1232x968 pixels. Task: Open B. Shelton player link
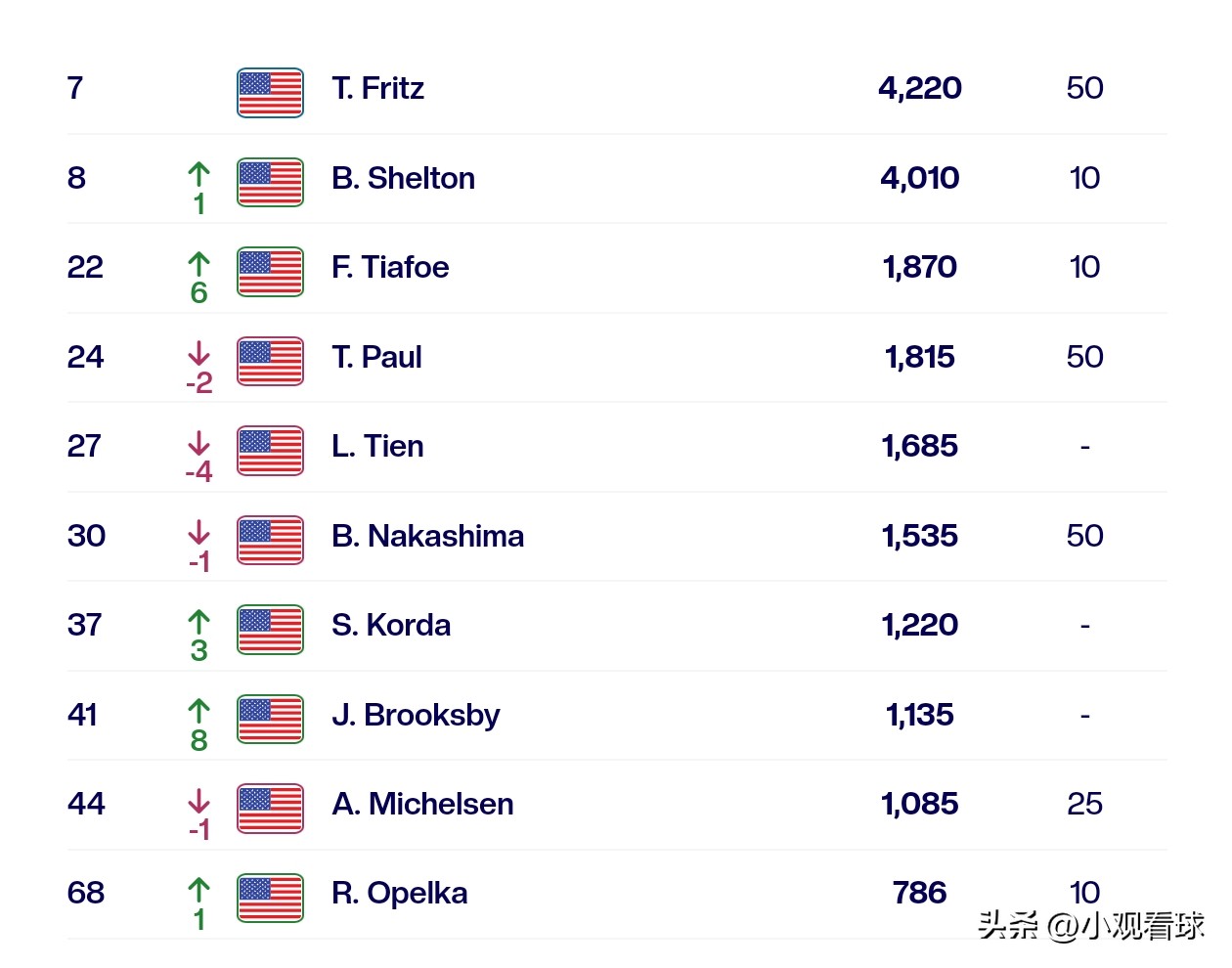click(403, 179)
